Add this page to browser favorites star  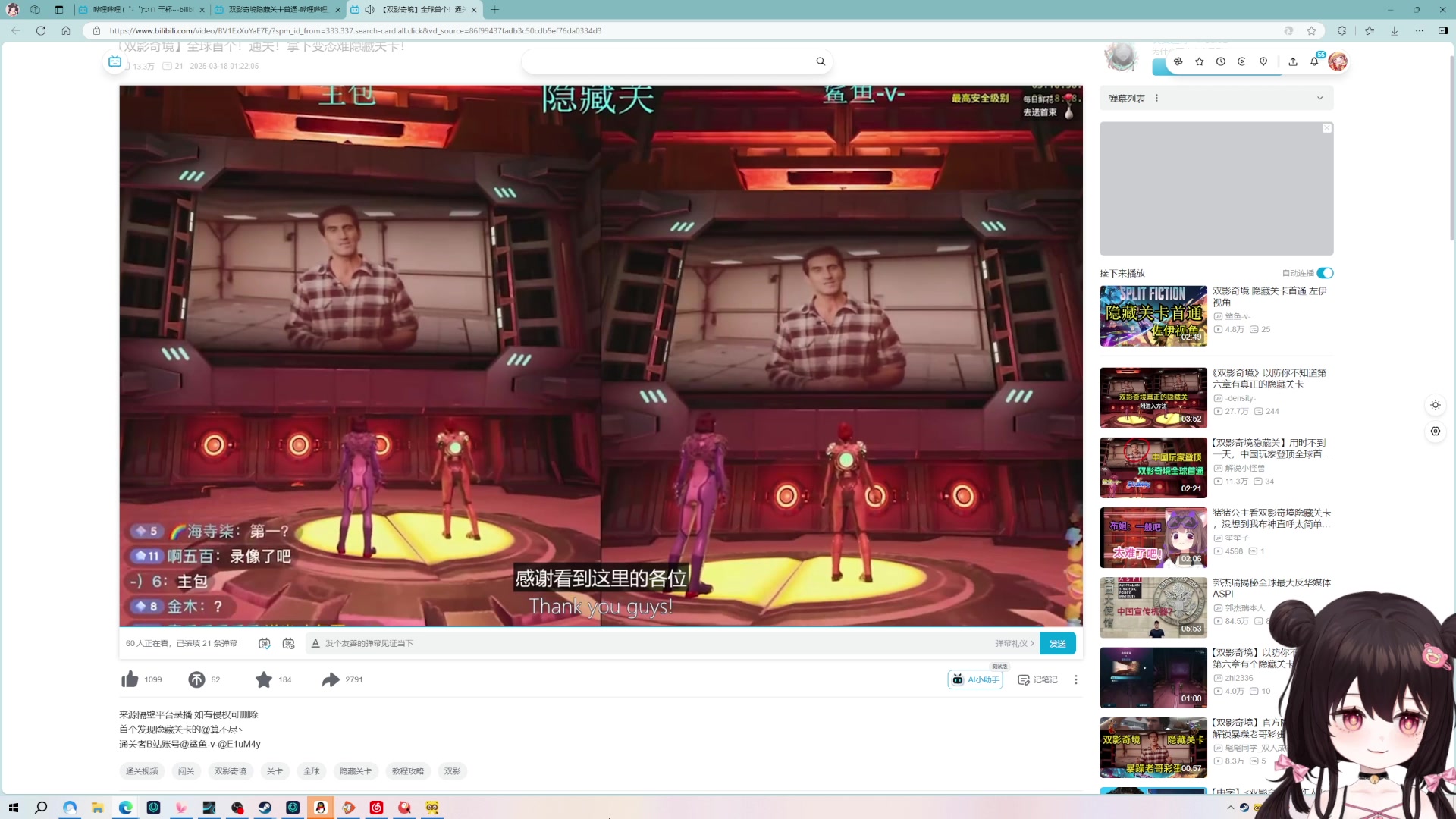[x=1311, y=30]
